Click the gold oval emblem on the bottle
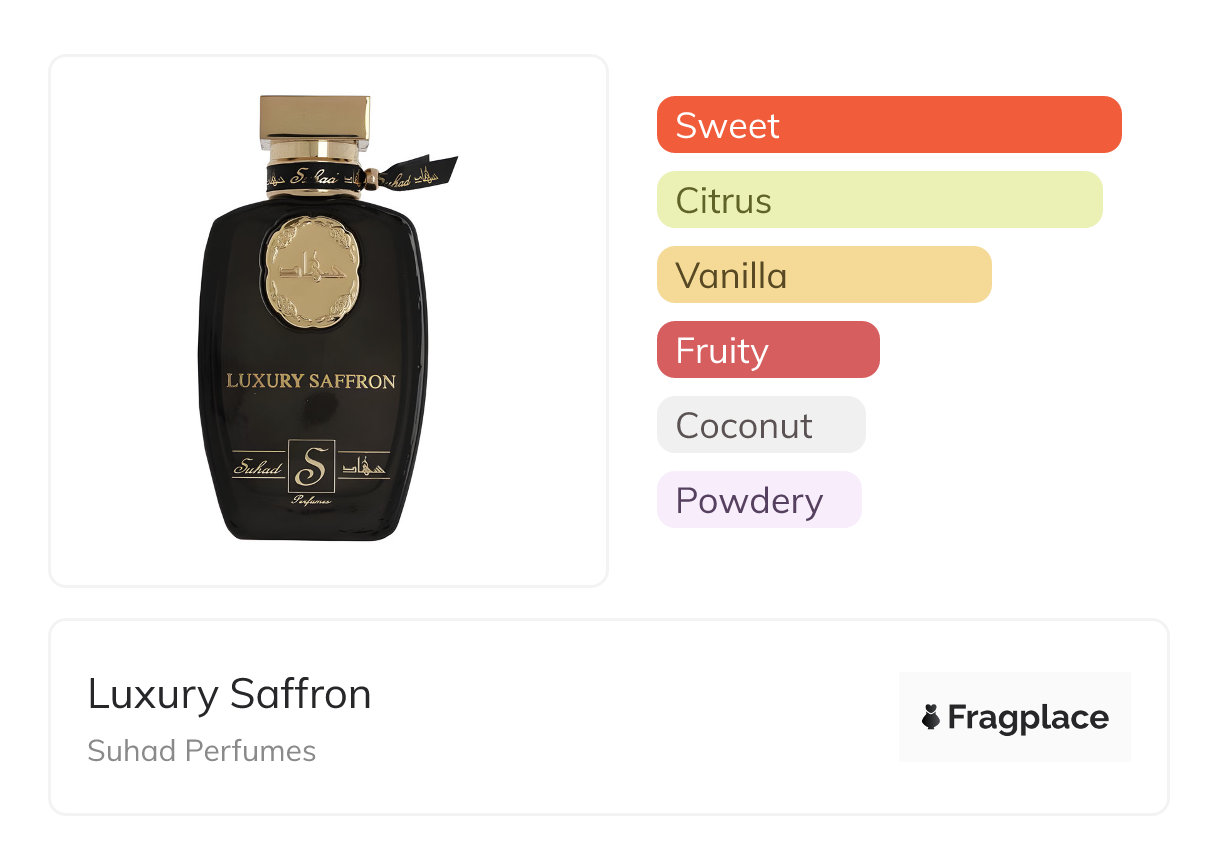This screenshot has height=864, width=1218. pyautogui.click(x=311, y=272)
